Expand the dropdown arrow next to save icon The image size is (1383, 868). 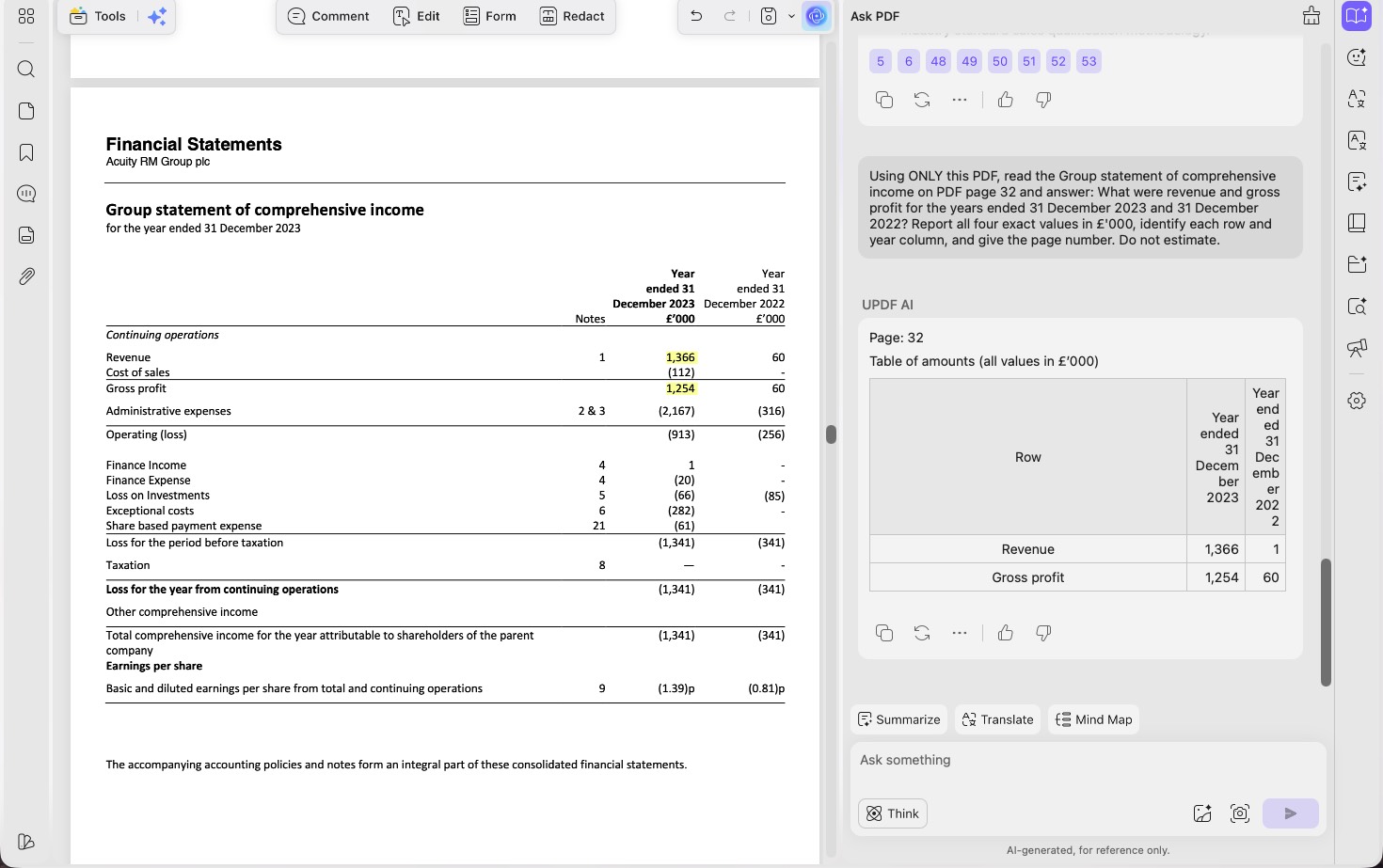click(x=791, y=16)
